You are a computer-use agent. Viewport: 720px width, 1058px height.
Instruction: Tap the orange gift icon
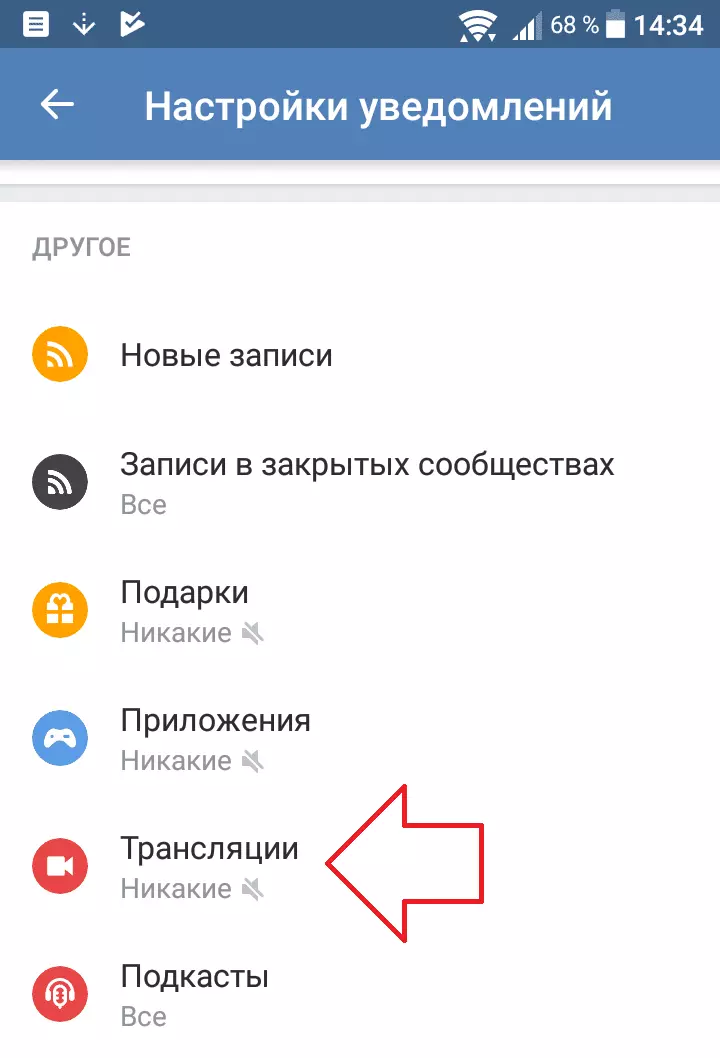pyautogui.click(x=60, y=610)
